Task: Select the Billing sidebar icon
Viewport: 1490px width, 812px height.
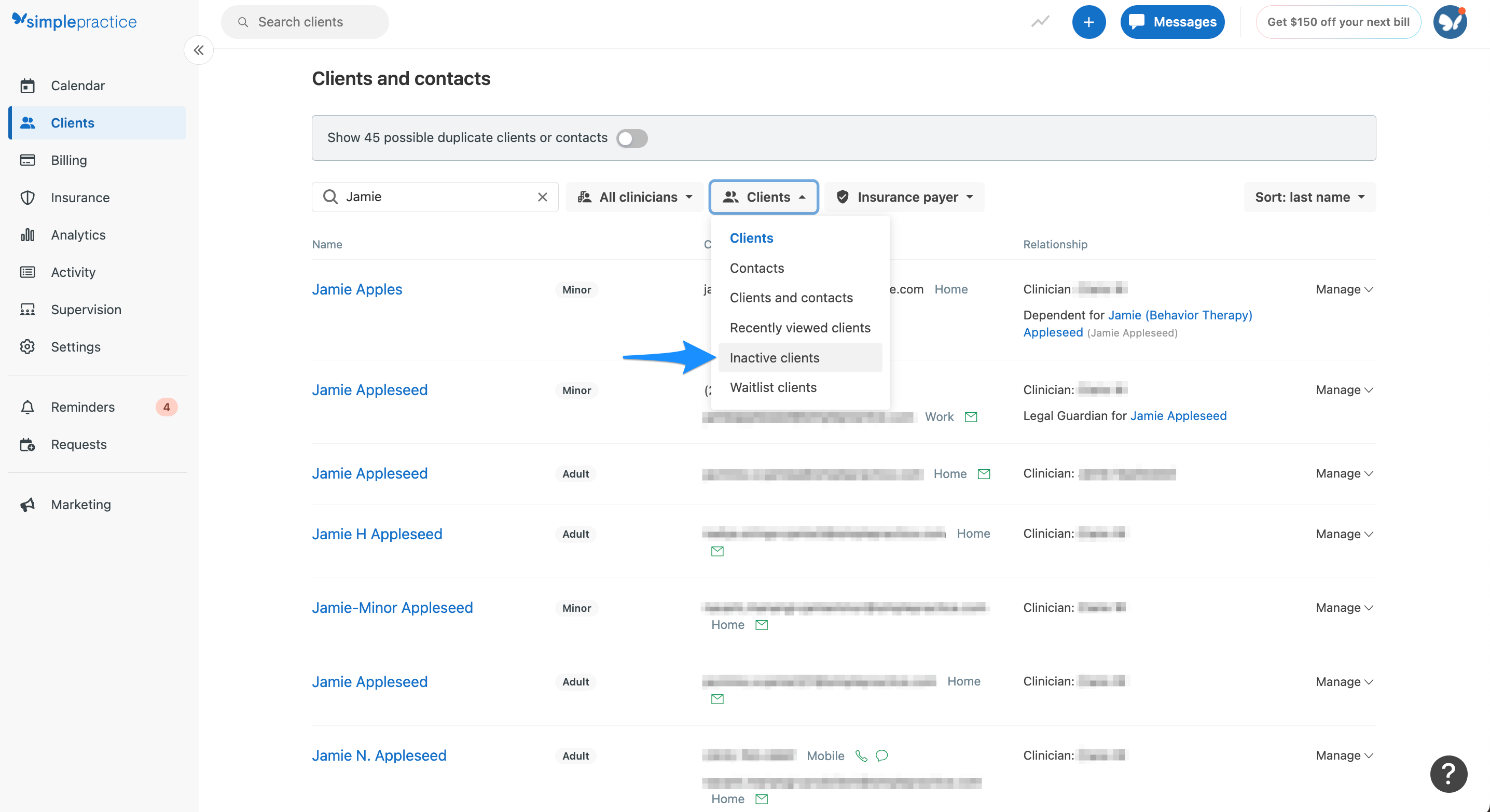Action: pos(68,160)
